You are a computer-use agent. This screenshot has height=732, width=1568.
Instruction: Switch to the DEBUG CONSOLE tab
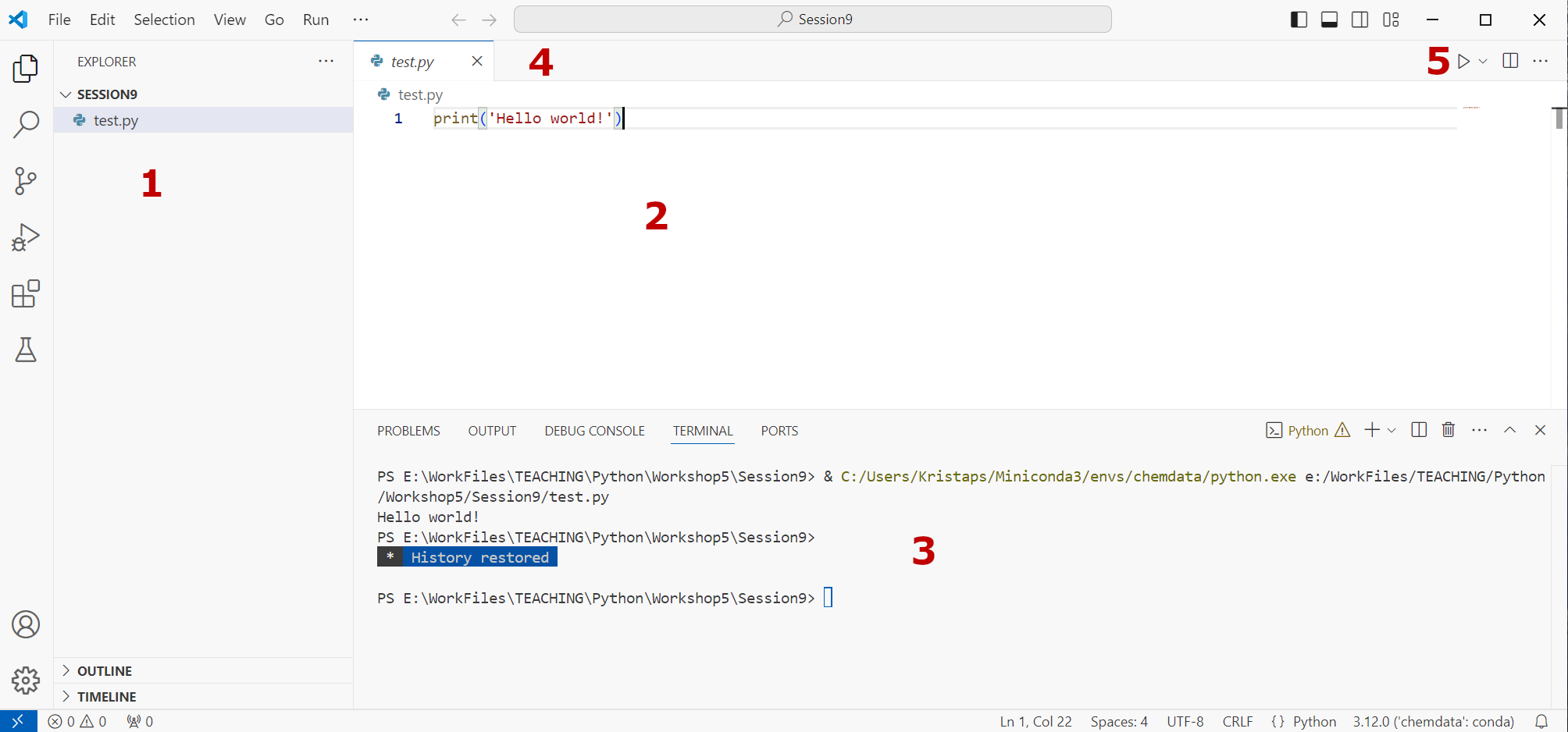(x=594, y=431)
